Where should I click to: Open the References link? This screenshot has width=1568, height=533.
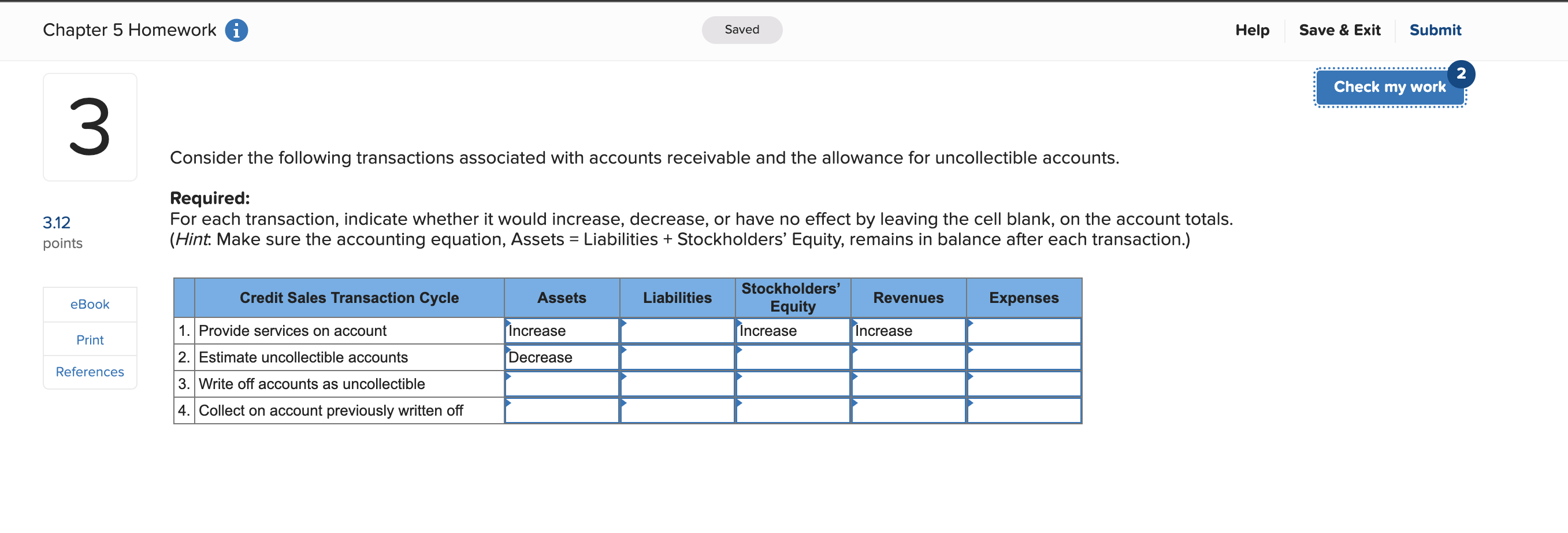click(90, 372)
